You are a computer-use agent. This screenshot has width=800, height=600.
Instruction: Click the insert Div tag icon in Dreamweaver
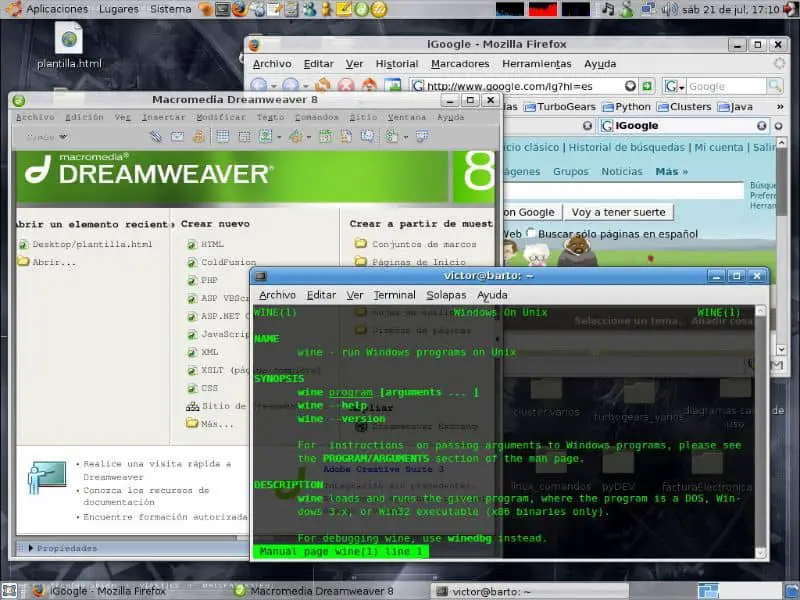click(x=244, y=136)
